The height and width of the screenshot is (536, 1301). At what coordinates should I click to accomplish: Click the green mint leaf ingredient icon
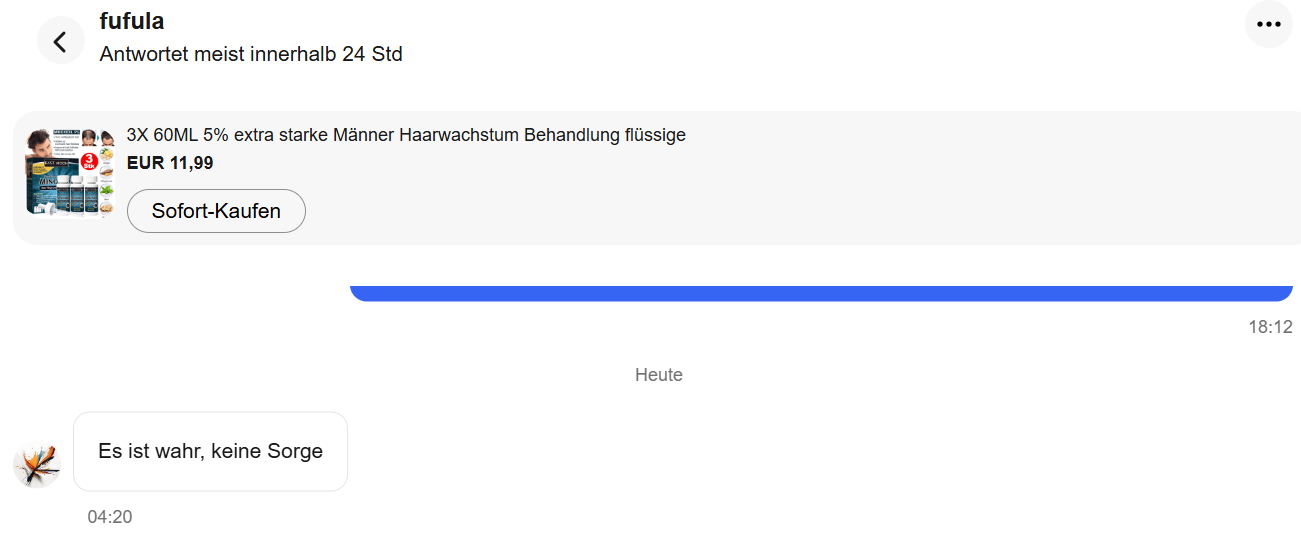tap(107, 188)
